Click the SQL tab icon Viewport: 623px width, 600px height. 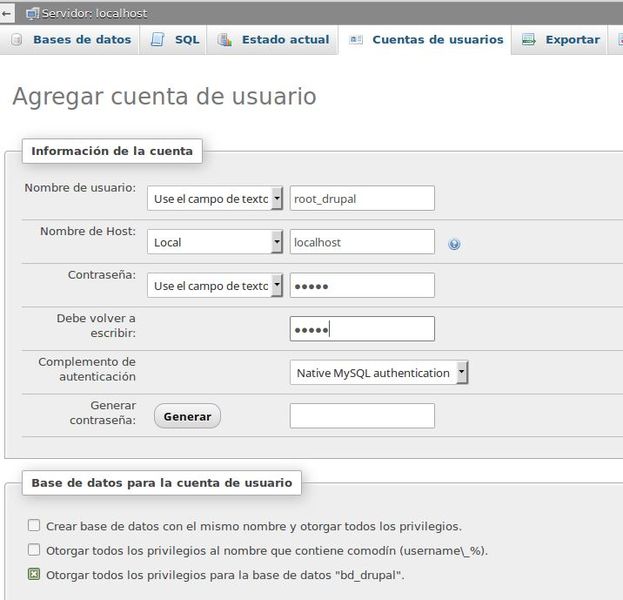(158, 40)
